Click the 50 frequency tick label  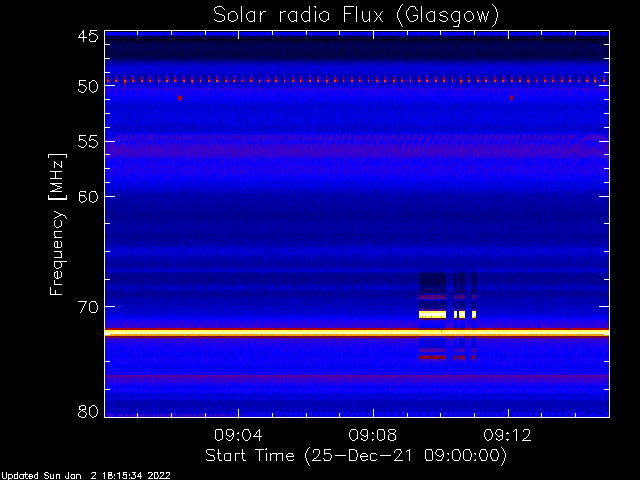click(x=88, y=87)
